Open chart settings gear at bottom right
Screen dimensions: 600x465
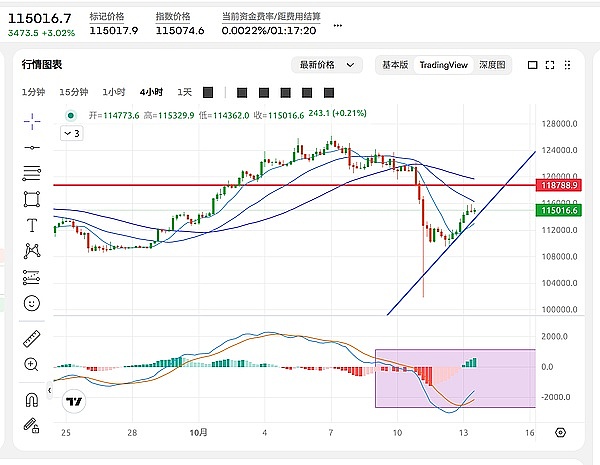click(560, 432)
